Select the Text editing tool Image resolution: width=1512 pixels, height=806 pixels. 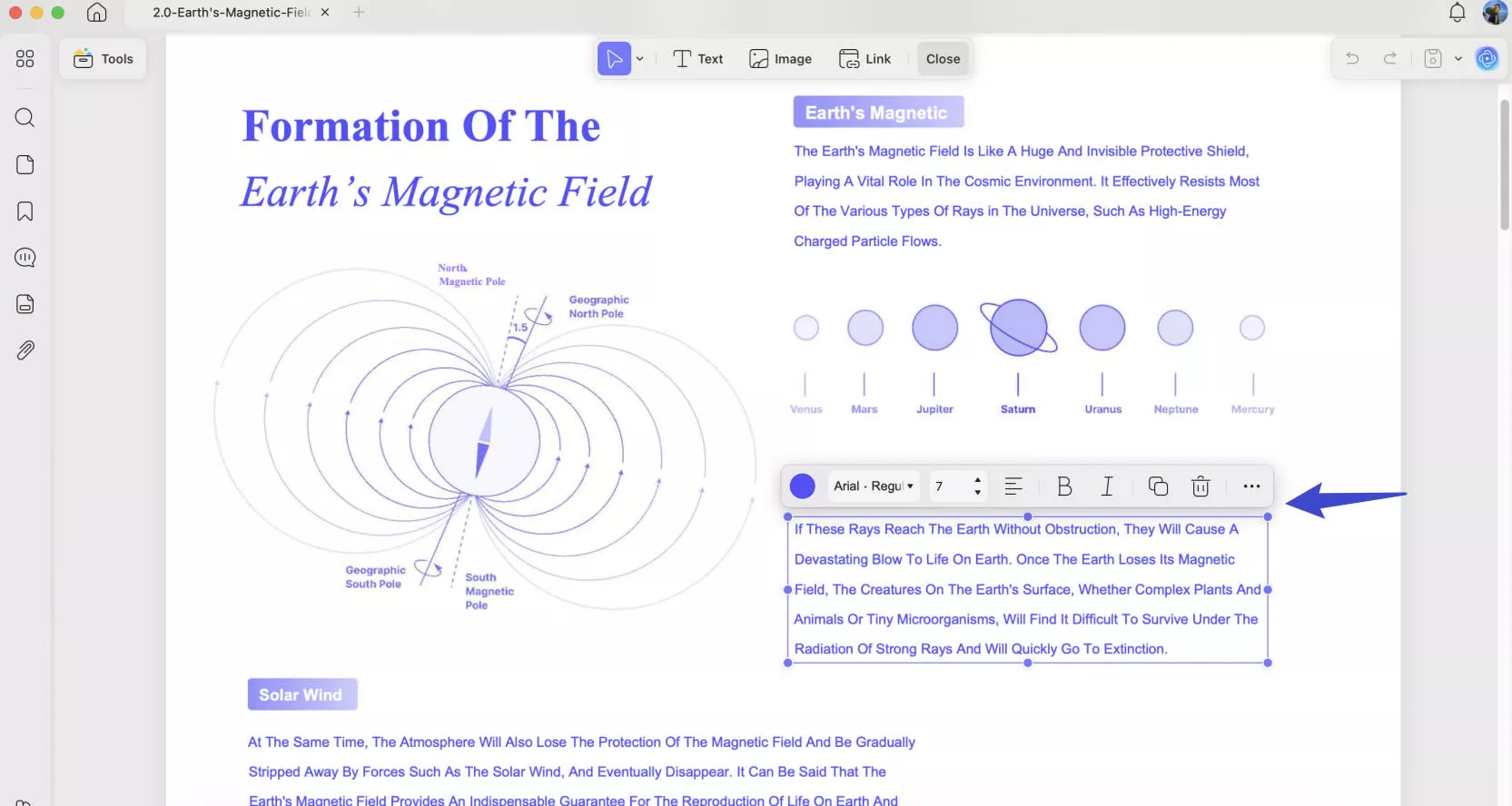pyautogui.click(x=697, y=59)
